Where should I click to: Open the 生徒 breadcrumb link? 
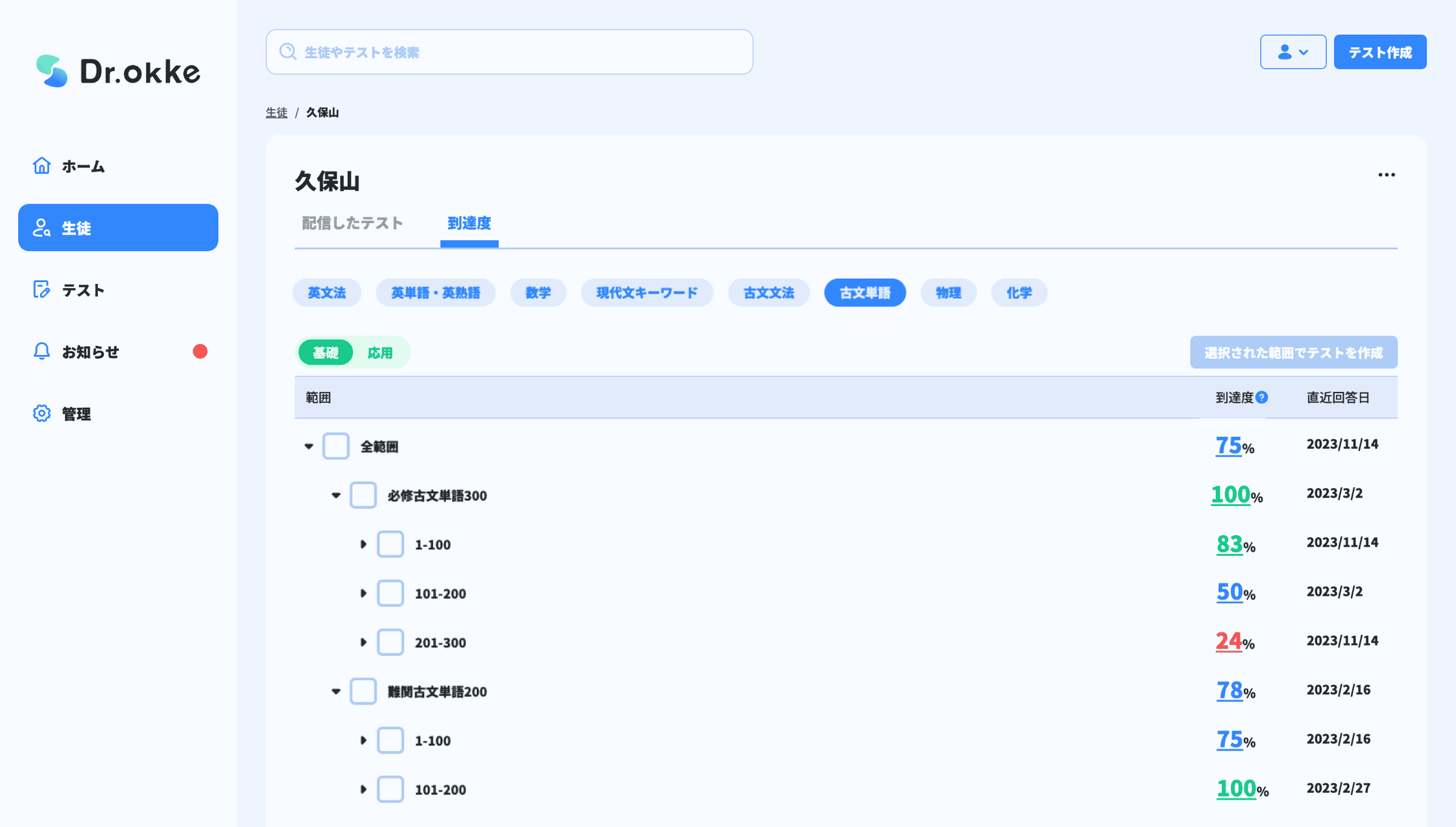coord(277,112)
